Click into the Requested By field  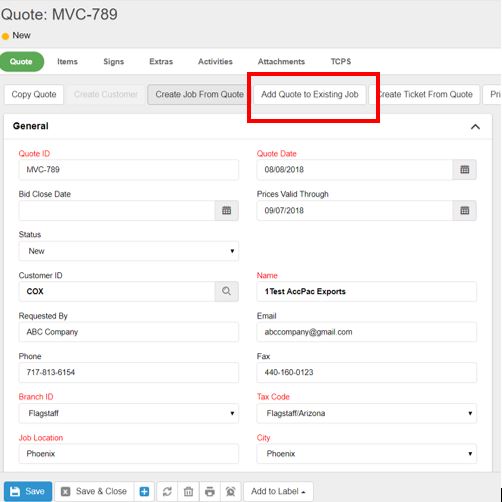coord(129,332)
